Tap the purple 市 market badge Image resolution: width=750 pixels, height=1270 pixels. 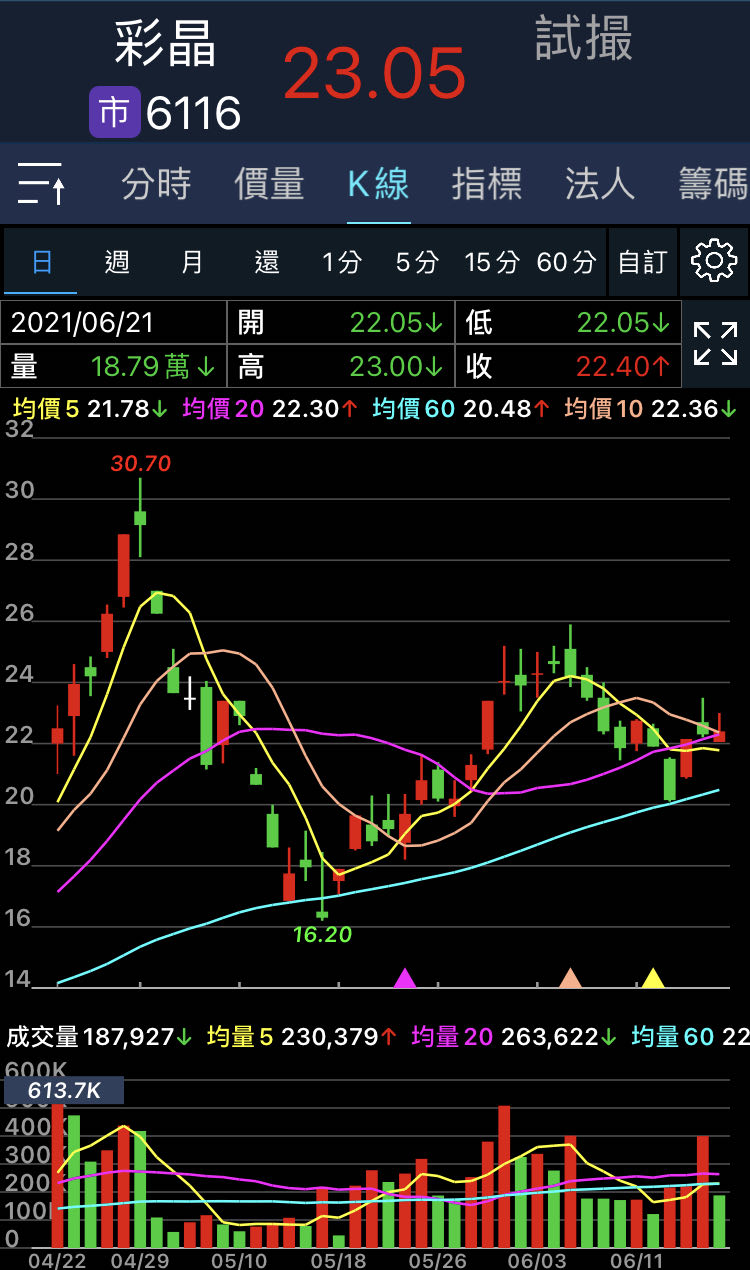point(114,112)
